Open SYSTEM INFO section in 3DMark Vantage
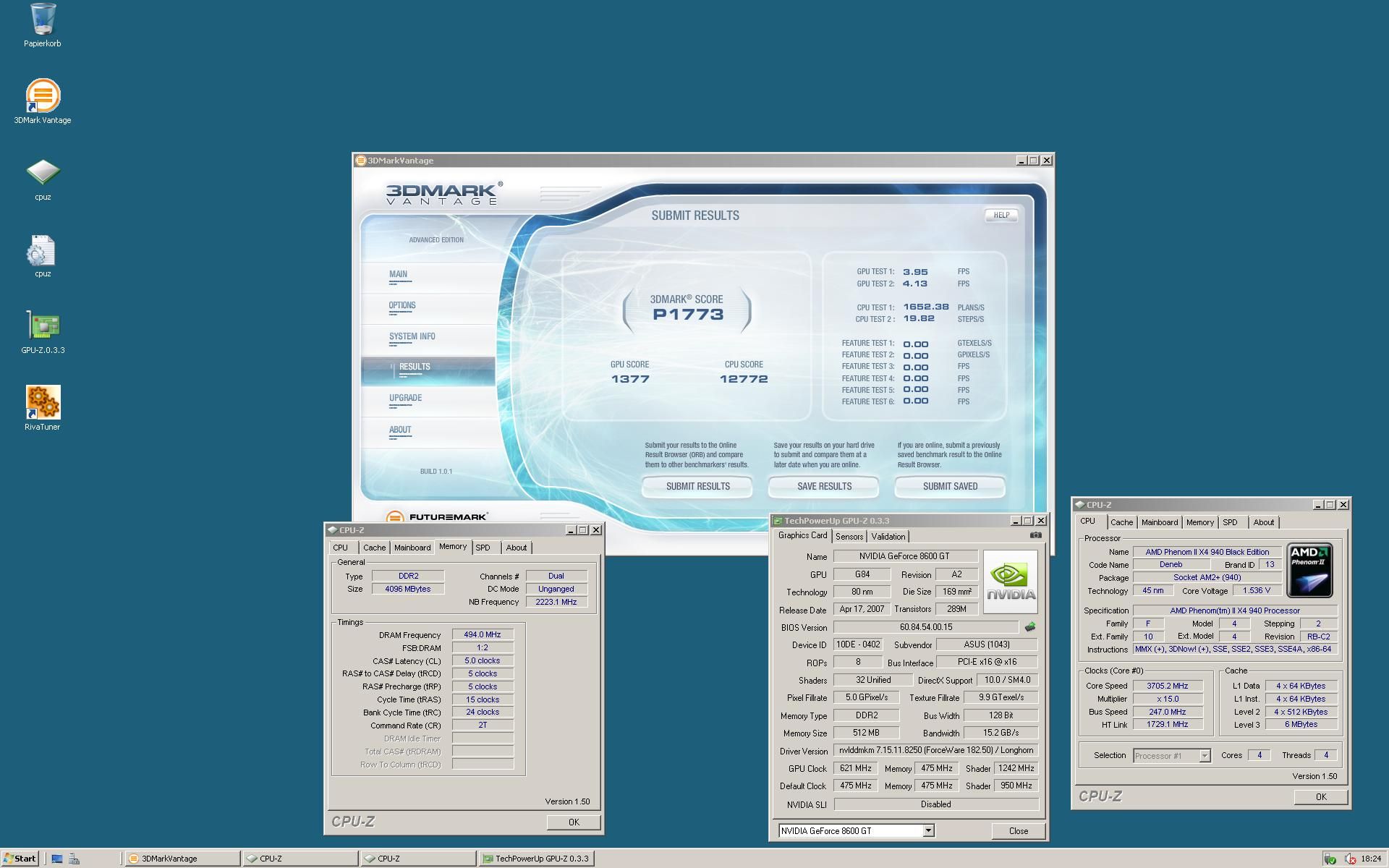The width and height of the screenshot is (1389, 868). (412, 336)
